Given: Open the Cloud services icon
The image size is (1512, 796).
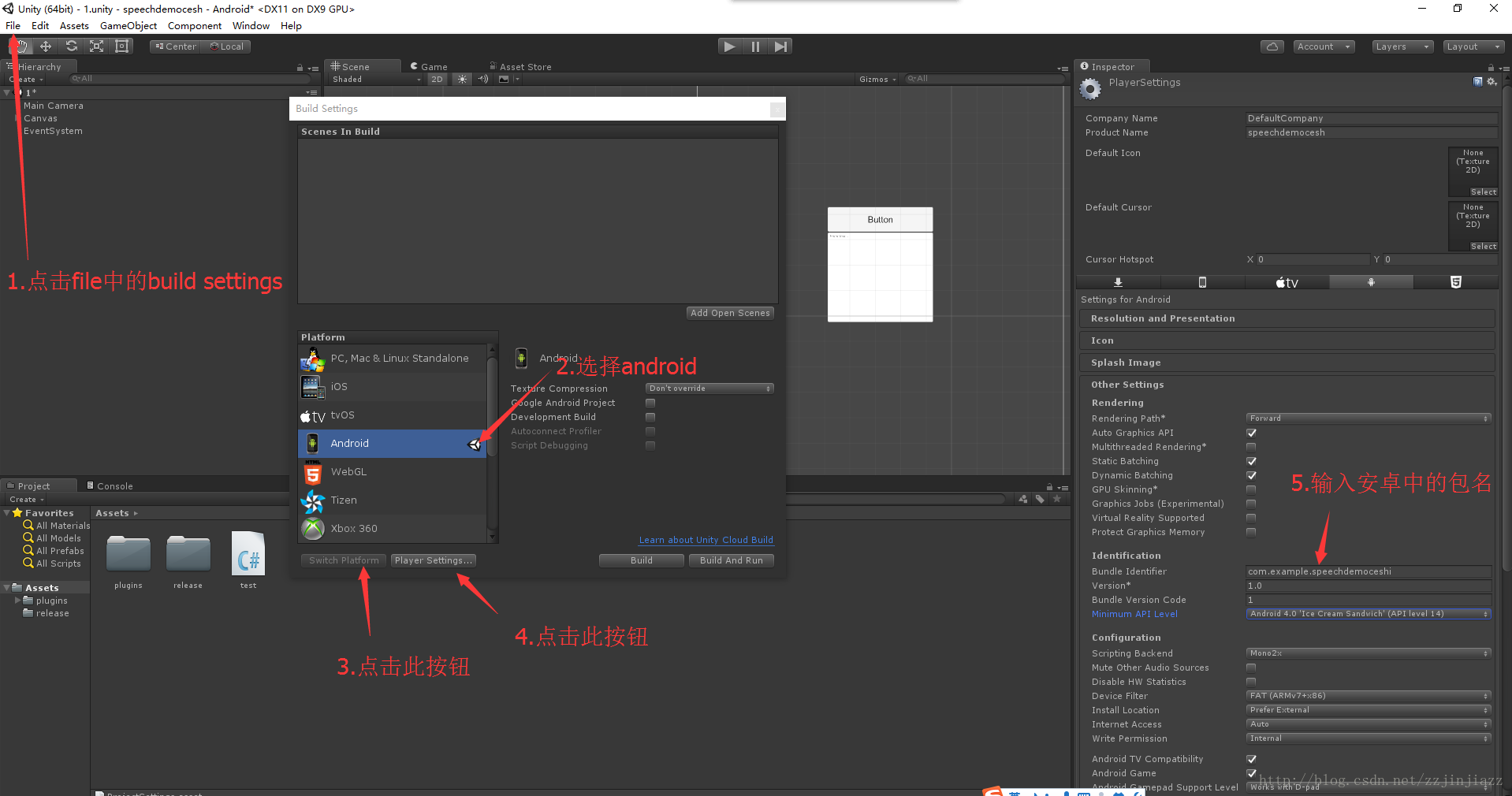Looking at the screenshot, I should pos(1272,46).
